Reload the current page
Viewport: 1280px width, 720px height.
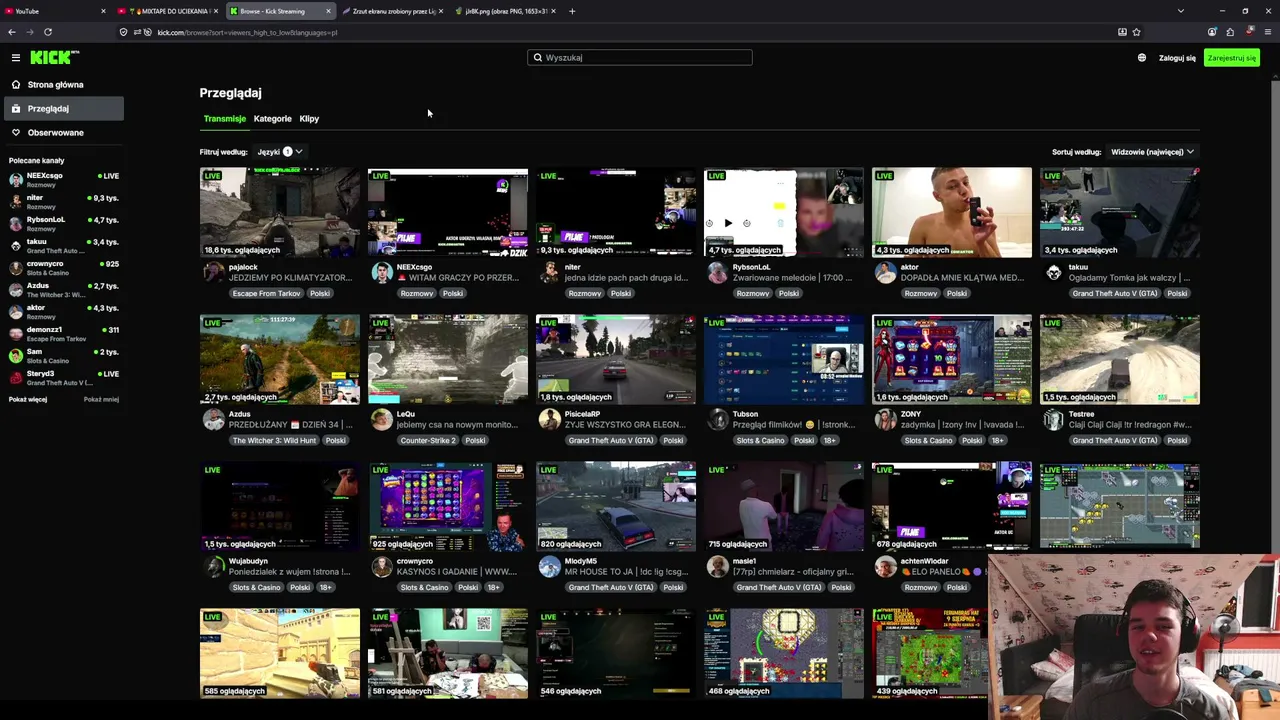(x=47, y=32)
